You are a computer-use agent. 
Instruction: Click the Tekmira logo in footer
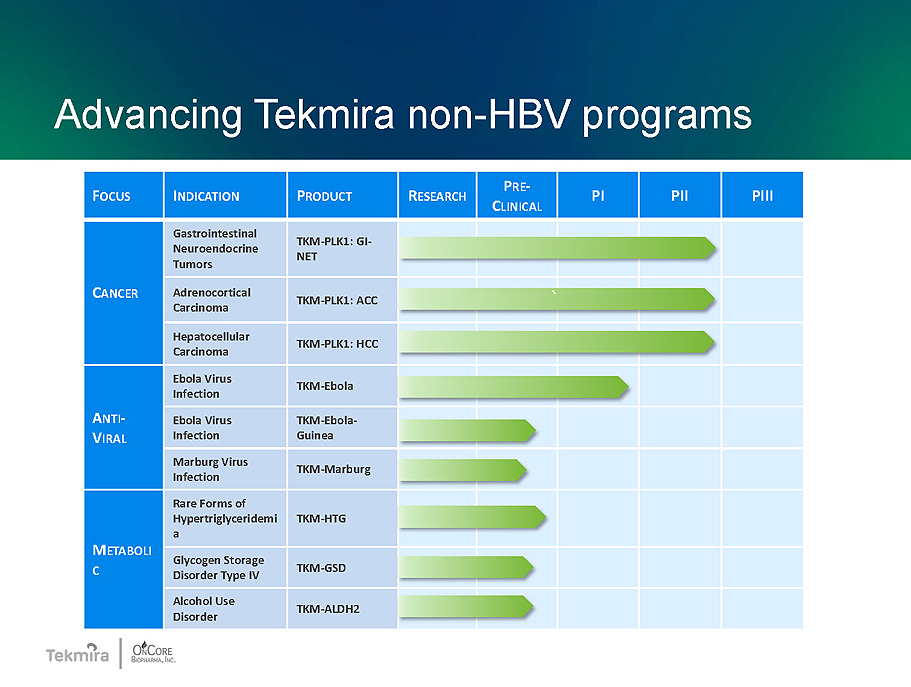pyautogui.click(x=77, y=654)
